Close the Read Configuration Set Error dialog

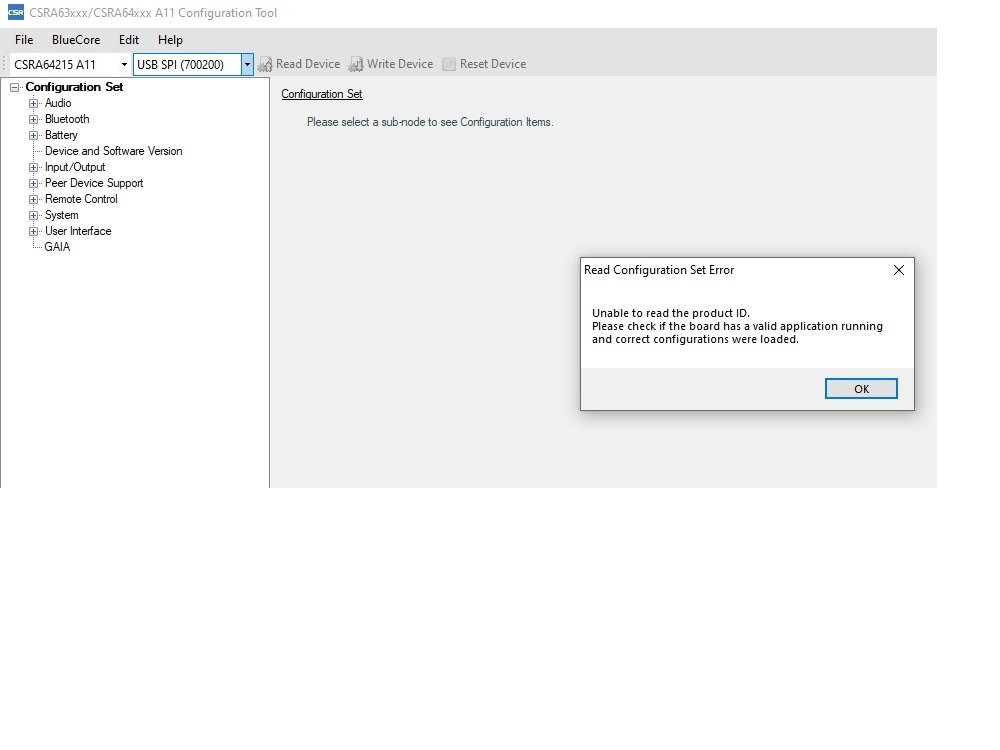899,270
